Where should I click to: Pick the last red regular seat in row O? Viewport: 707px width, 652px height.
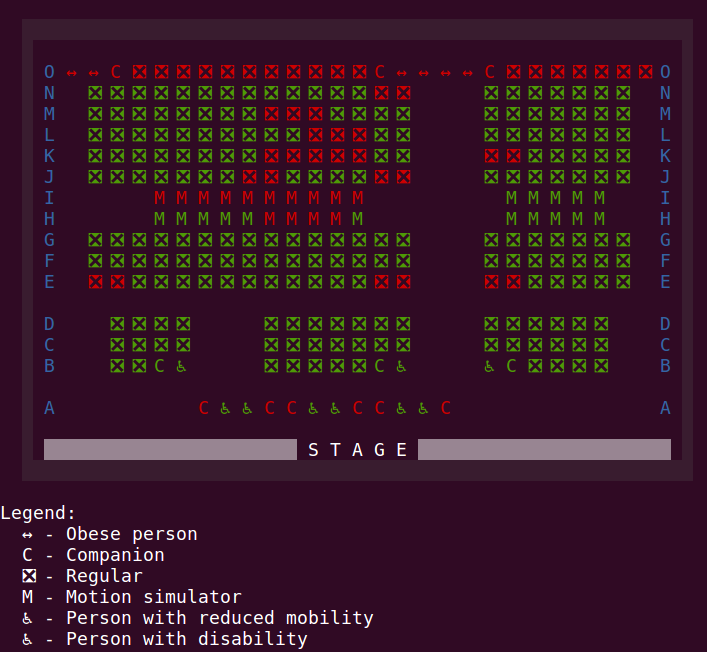point(646,72)
